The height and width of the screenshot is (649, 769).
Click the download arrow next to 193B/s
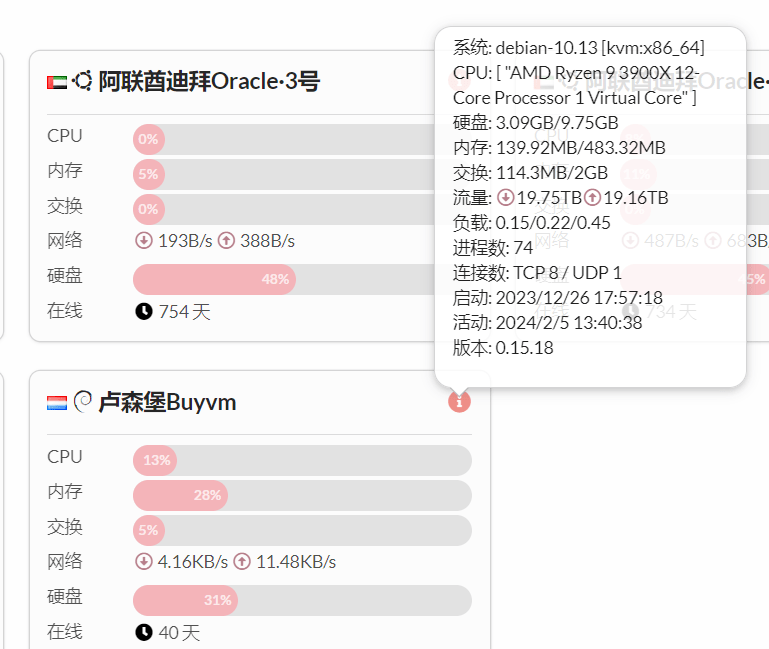143,241
